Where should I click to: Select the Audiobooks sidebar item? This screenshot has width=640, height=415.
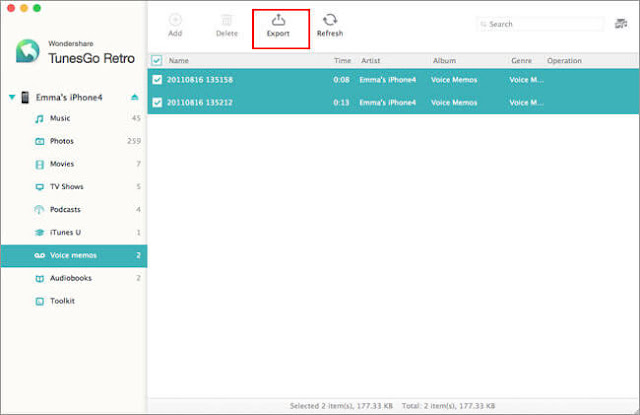73,278
